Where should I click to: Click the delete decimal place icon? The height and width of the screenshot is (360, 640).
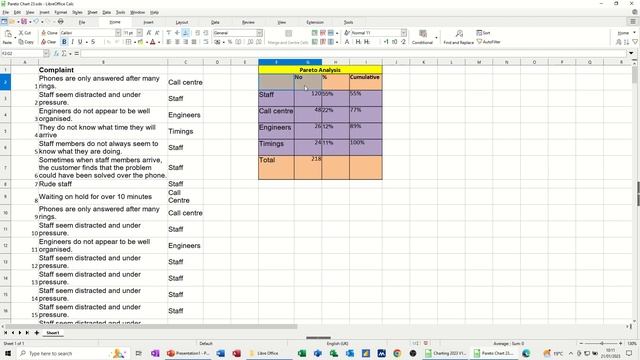[259, 42]
